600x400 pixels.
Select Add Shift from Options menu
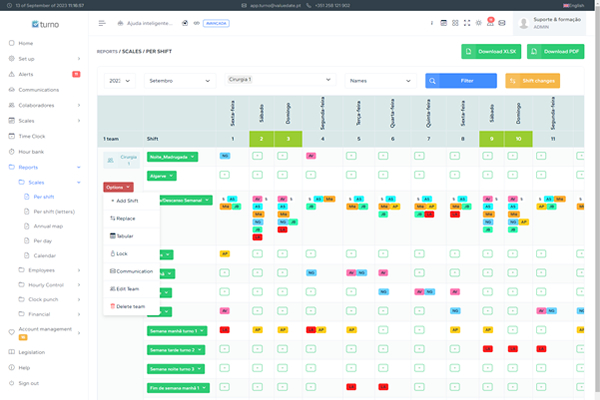coord(126,201)
